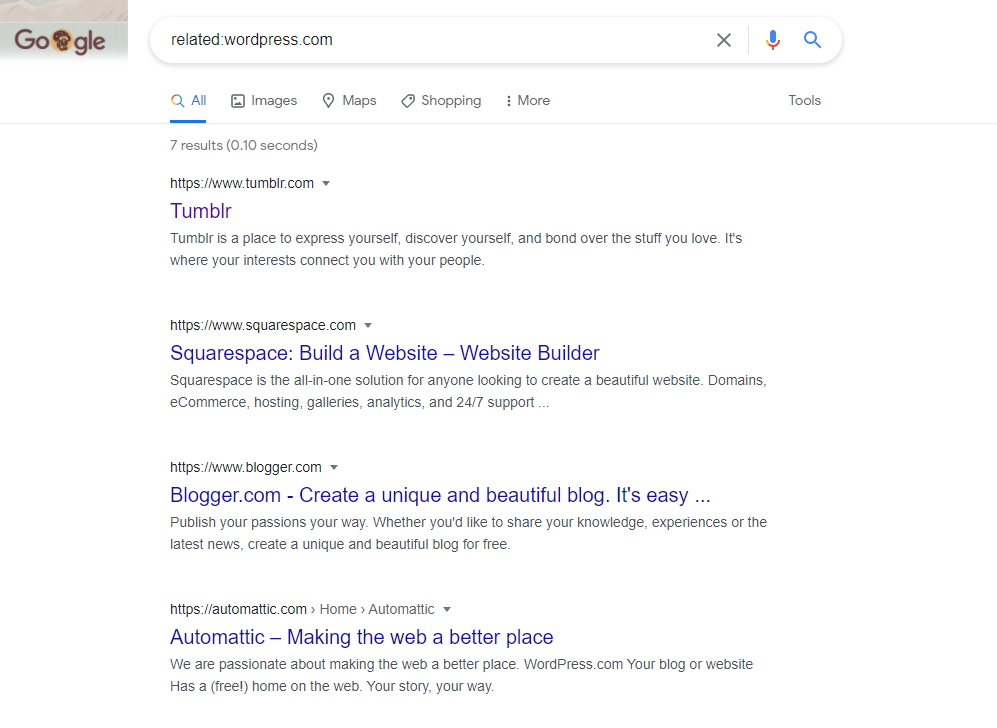Click the search input field containing related:wordpress.com
The image size is (997, 728).
point(430,40)
